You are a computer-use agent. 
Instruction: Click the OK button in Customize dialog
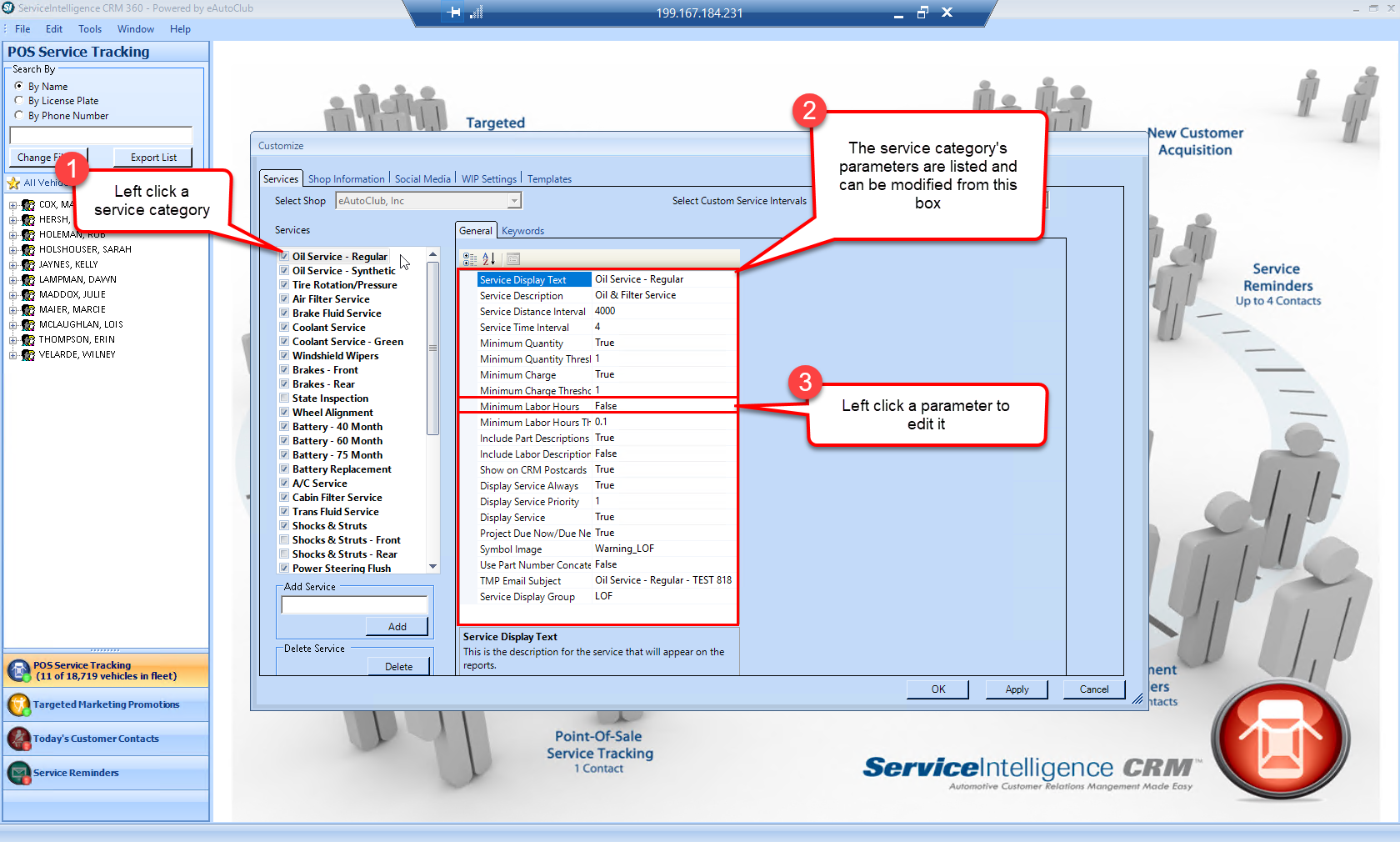point(938,689)
